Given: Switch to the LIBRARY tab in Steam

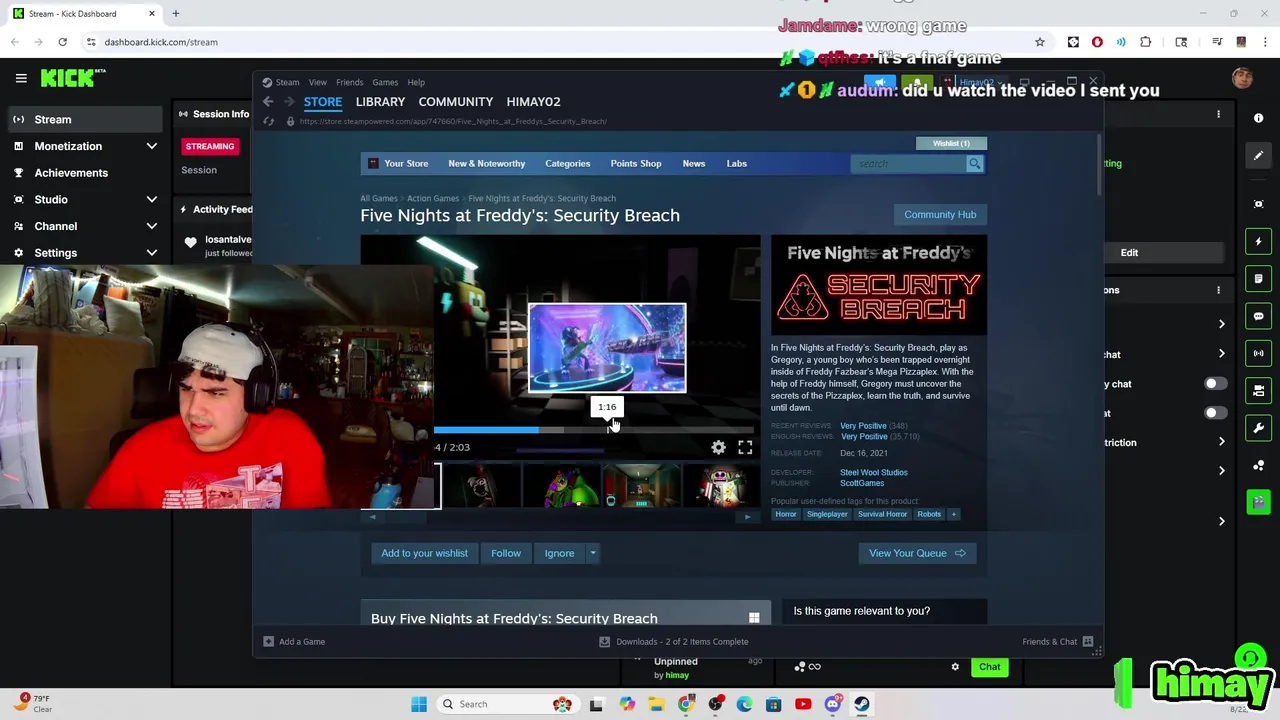Looking at the screenshot, I should click(x=380, y=102).
